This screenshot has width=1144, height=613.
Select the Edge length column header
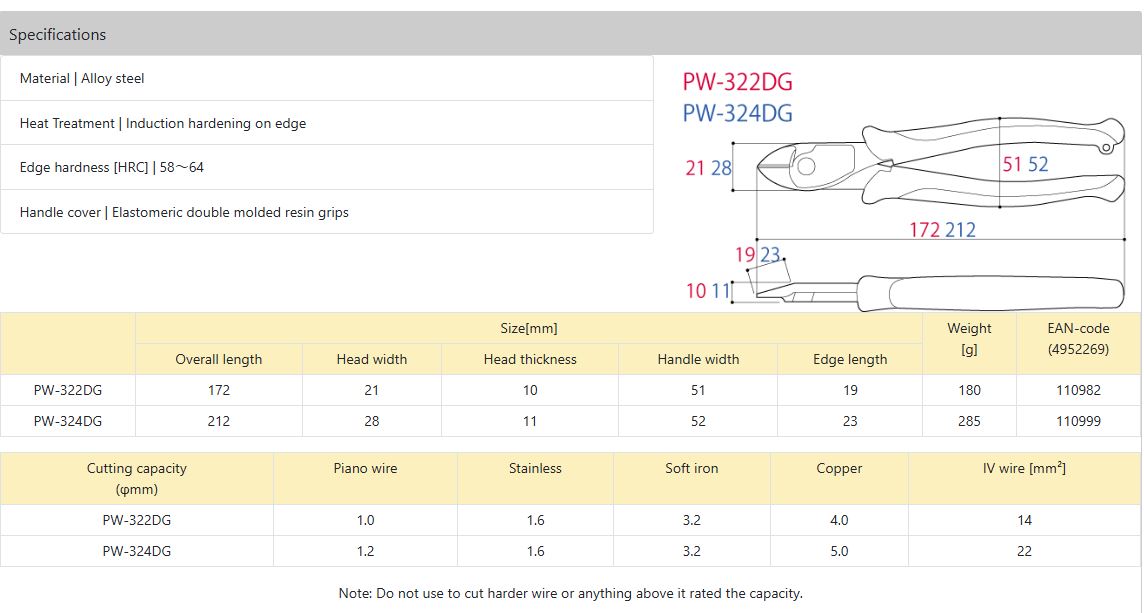tap(850, 359)
